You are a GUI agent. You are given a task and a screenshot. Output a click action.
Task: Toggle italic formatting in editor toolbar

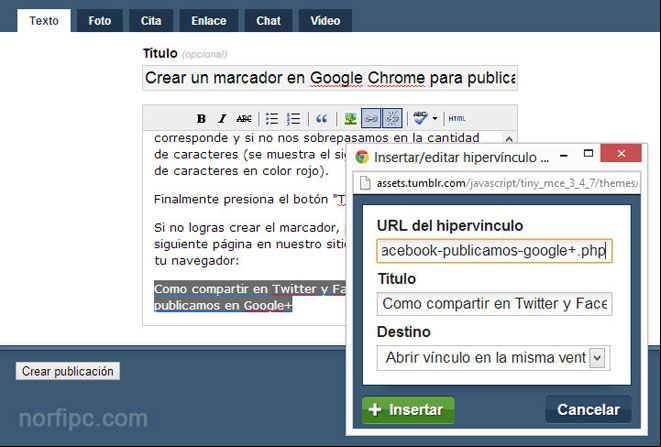(x=222, y=119)
